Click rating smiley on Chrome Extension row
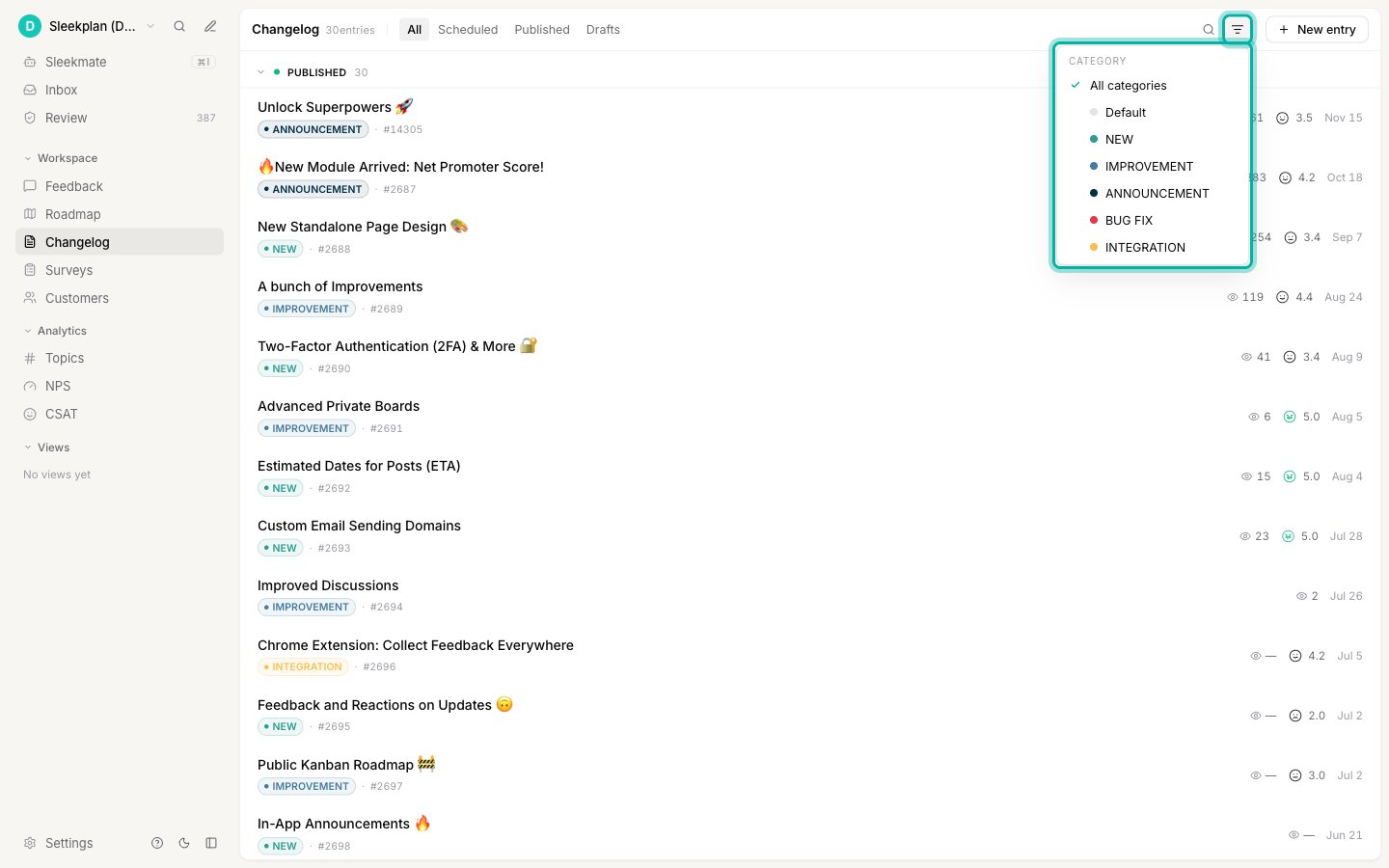The image size is (1389, 868). [x=1295, y=656]
